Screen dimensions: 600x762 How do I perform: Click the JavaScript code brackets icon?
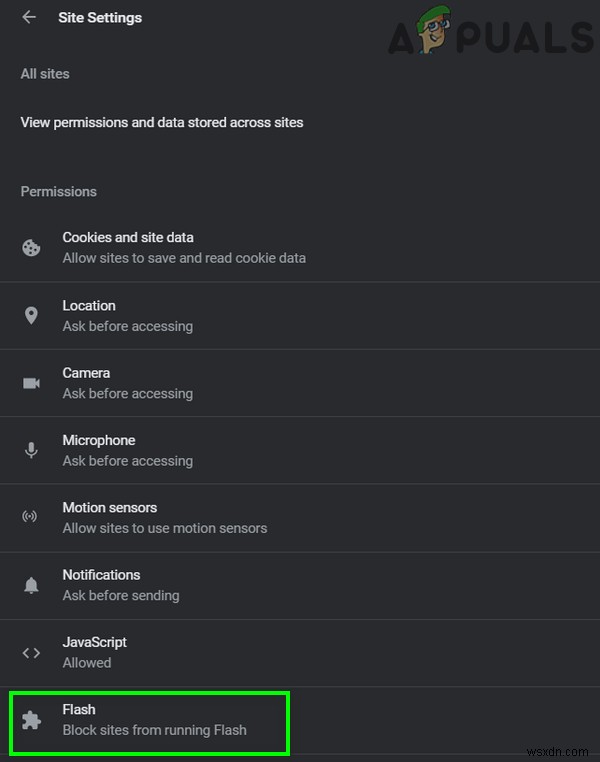(x=31, y=652)
